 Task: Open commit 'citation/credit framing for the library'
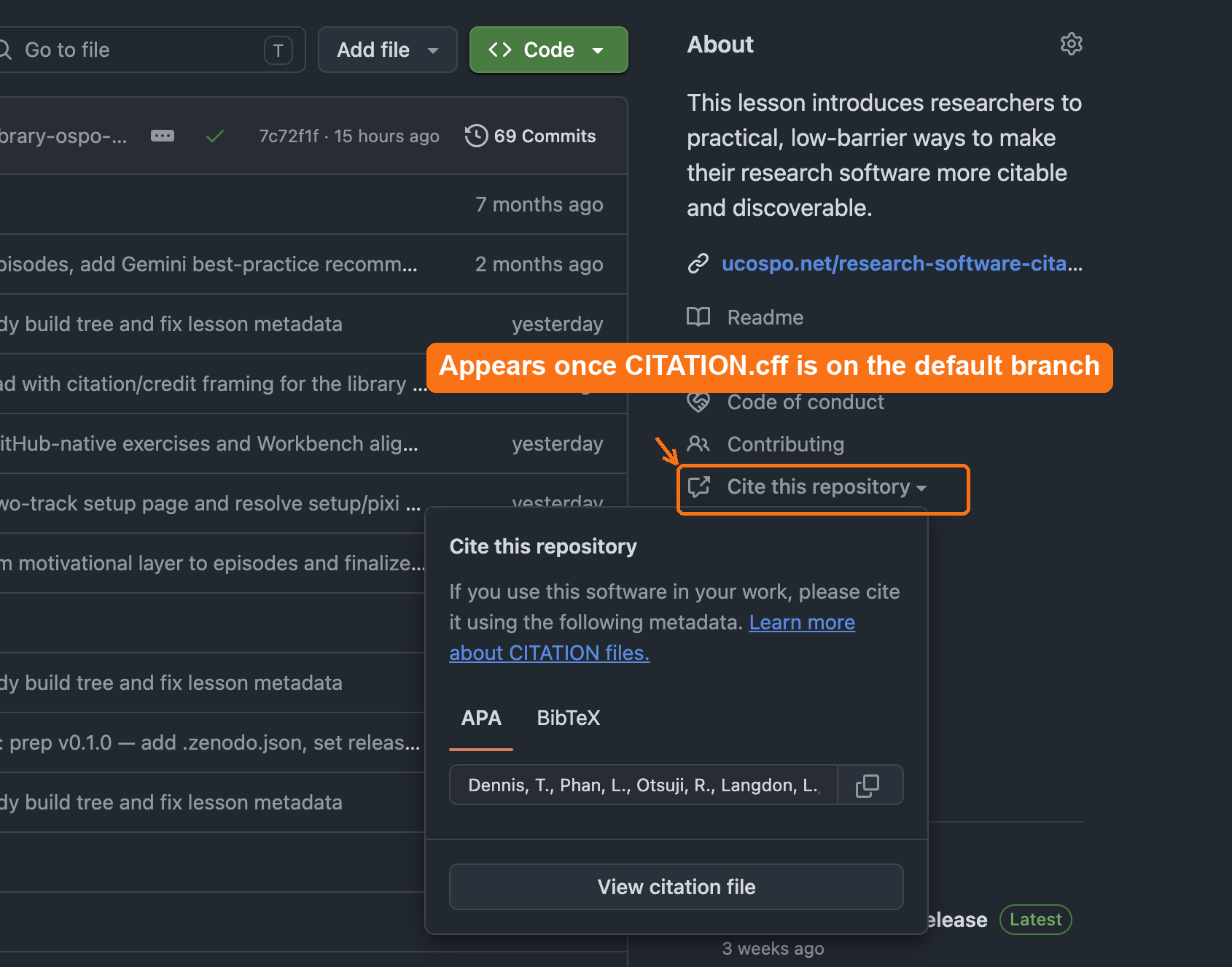pos(214,384)
